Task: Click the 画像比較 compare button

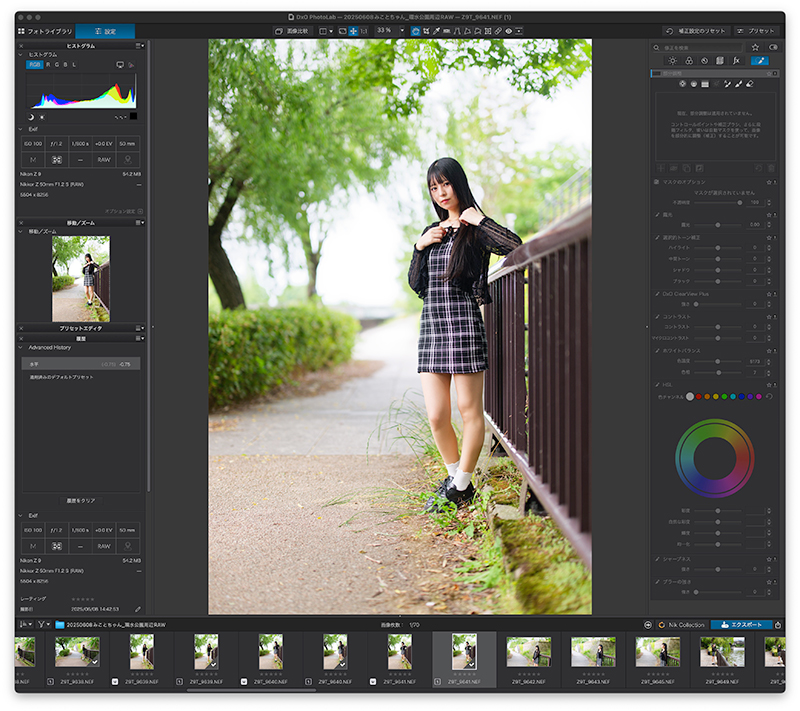Action: (292, 31)
